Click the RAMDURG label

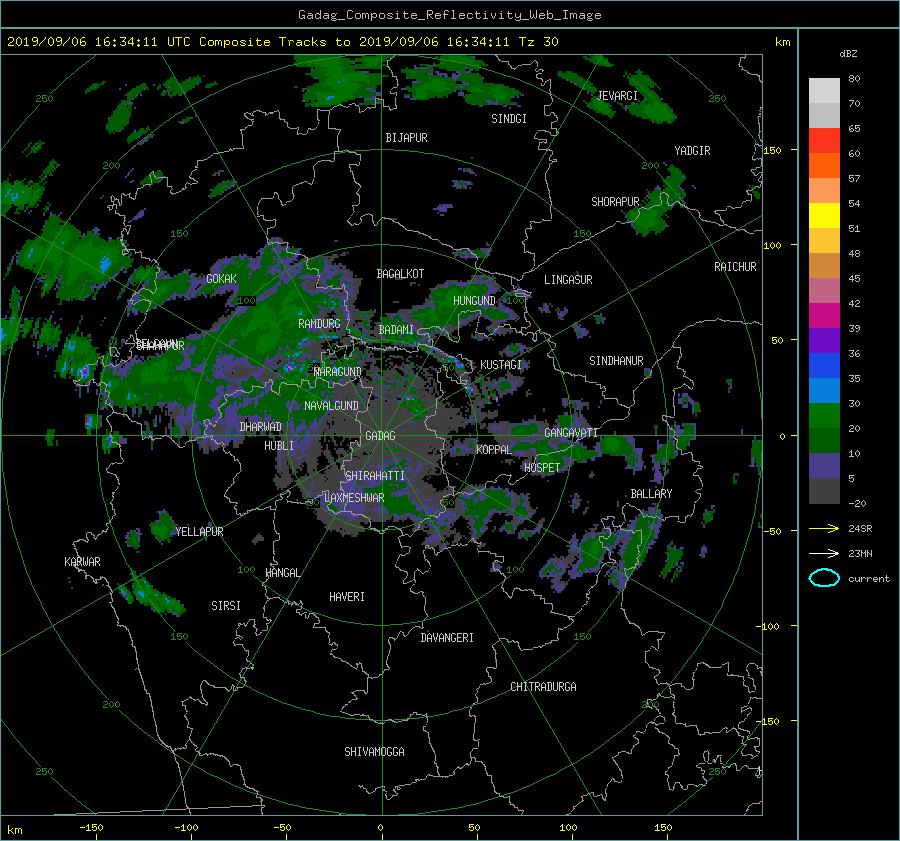click(x=319, y=324)
